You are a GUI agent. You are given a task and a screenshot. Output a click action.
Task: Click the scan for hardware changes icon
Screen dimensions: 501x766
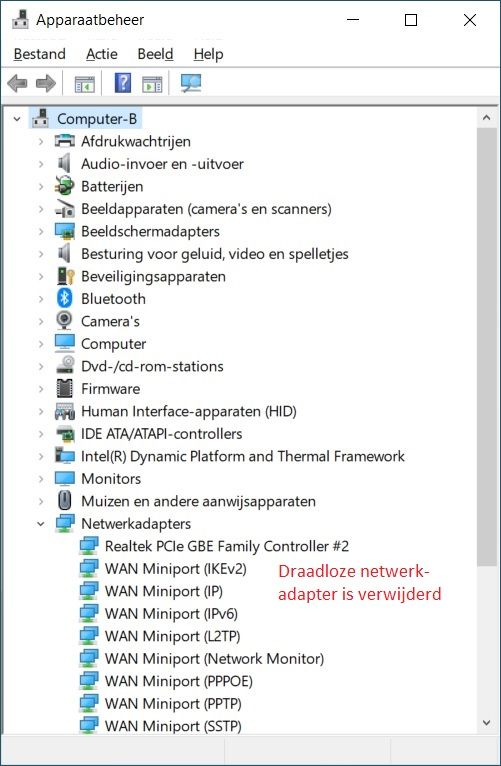(x=190, y=84)
